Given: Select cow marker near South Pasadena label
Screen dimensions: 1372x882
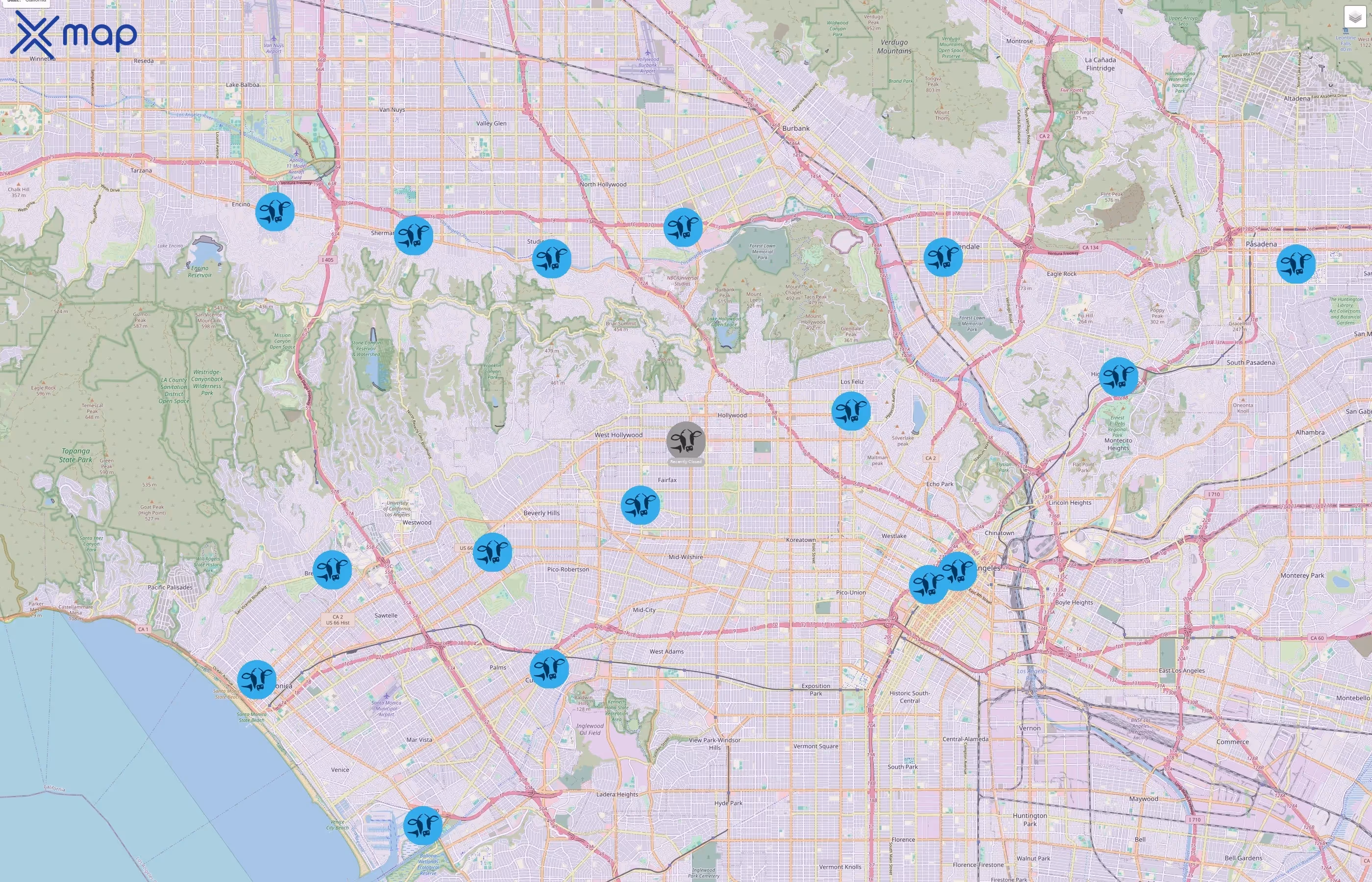Looking at the screenshot, I should click(1118, 377).
